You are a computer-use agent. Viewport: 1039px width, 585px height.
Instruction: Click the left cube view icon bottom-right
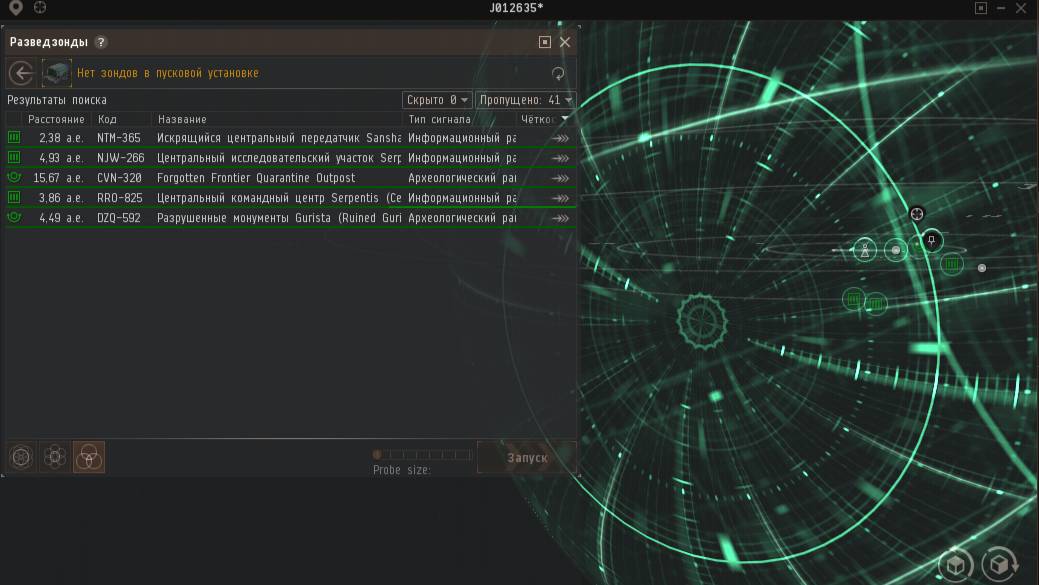[956, 565]
